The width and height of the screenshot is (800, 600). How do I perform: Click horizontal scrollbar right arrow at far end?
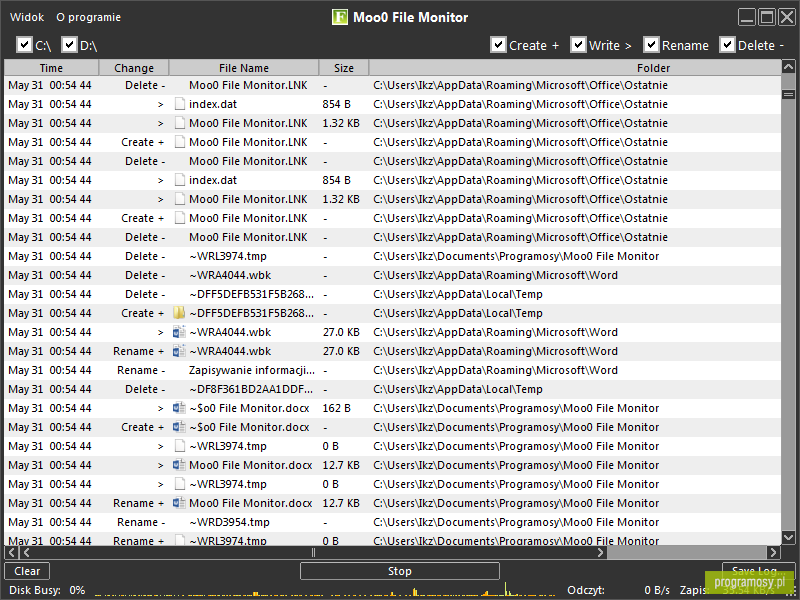774,552
